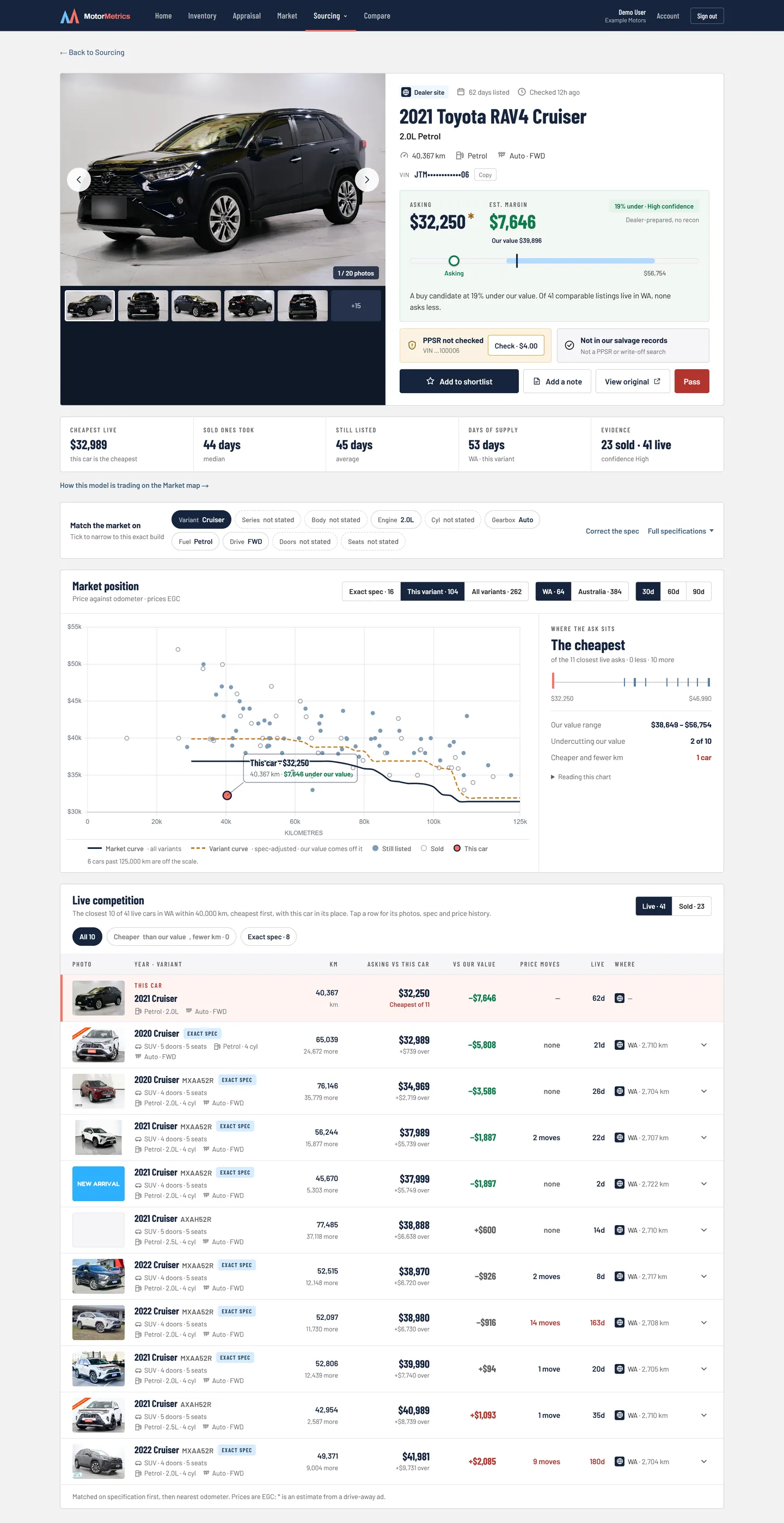The height and width of the screenshot is (1523, 784).
Task: Click the salvage records checkmark icon
Action: (569, 345)
